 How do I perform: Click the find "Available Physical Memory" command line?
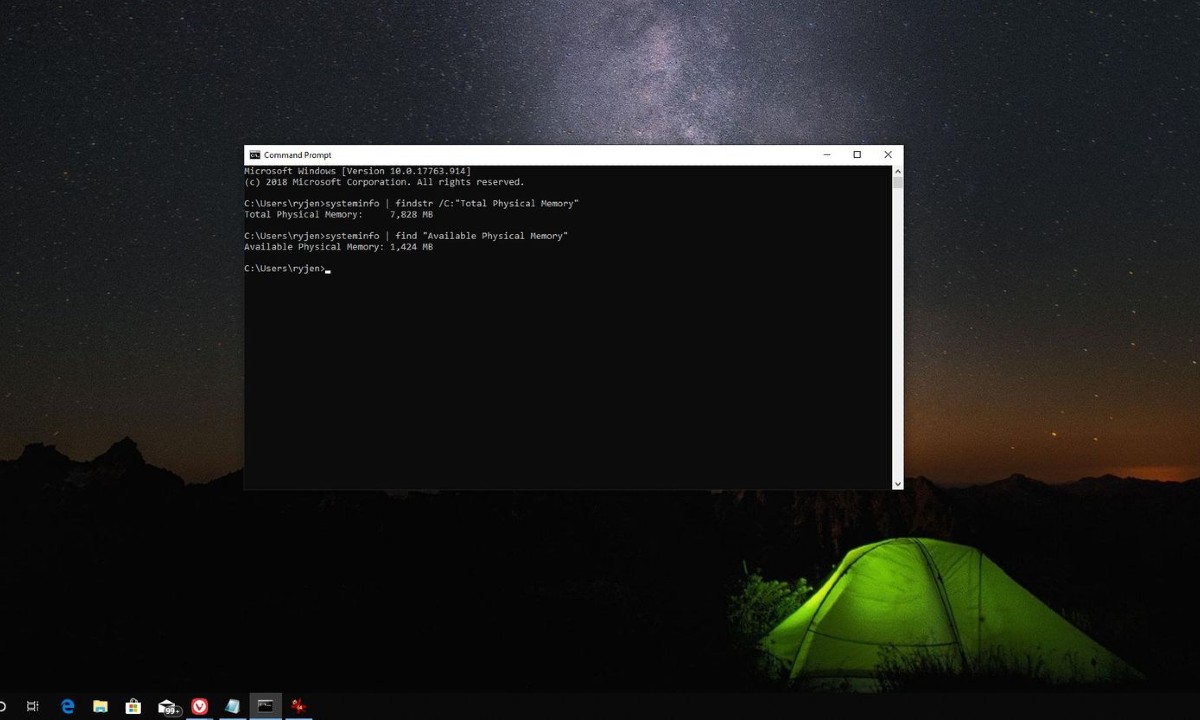406,236
